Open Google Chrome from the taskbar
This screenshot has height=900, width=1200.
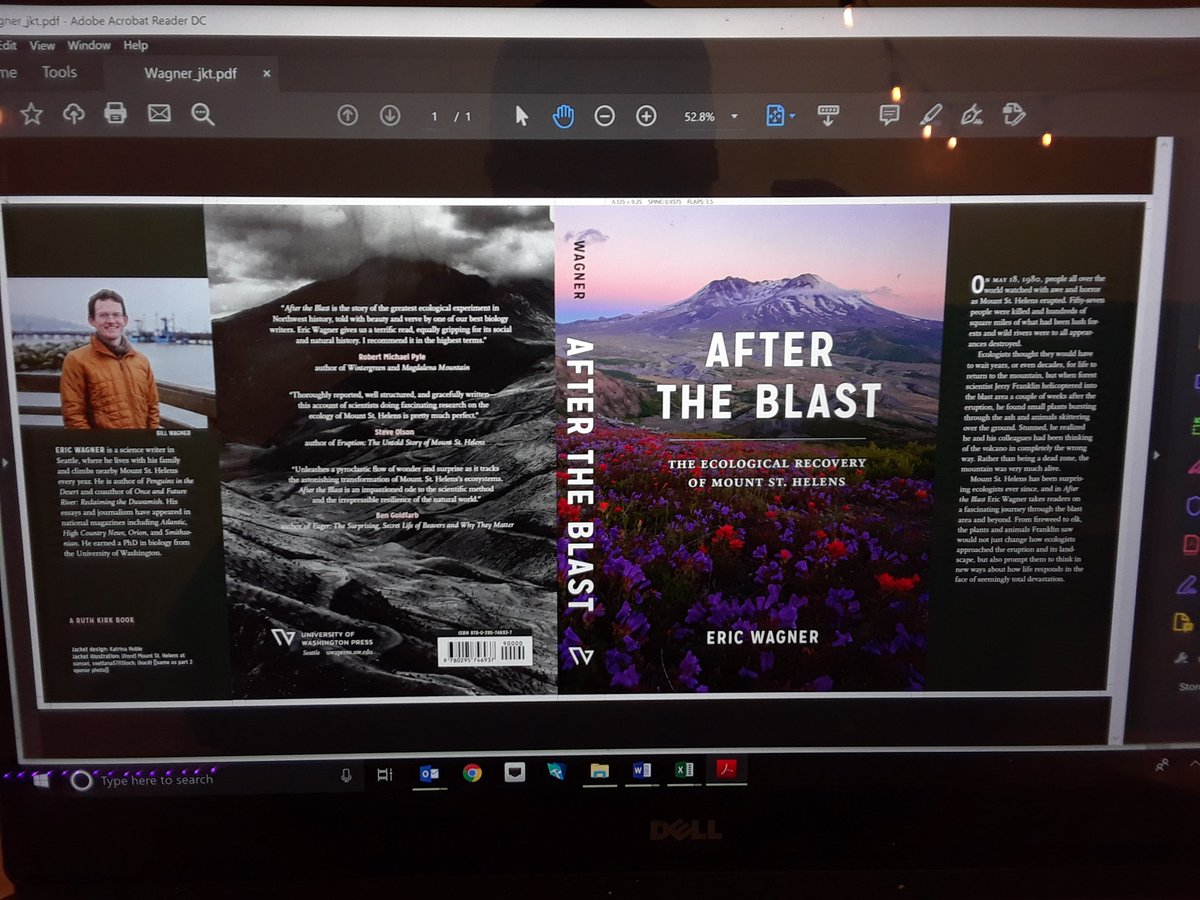pos(472,772)
